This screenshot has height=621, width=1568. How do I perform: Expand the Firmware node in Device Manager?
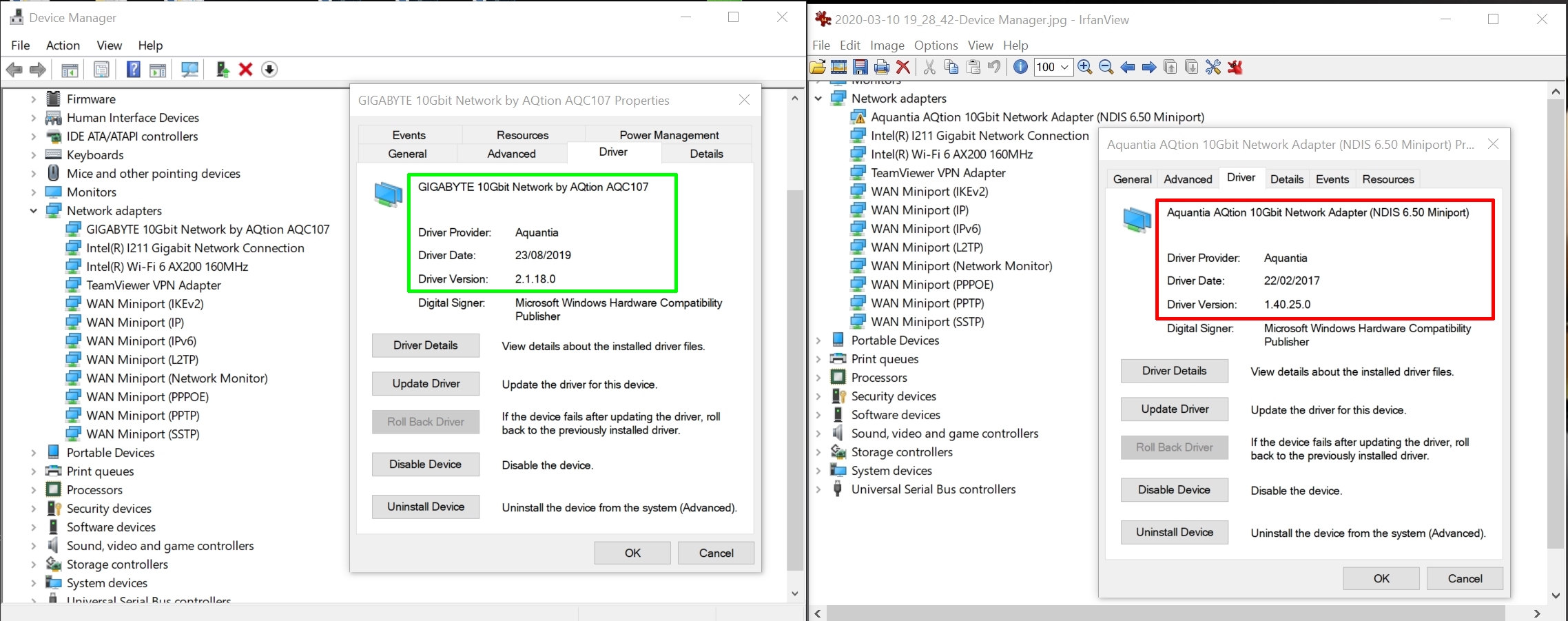33,99
